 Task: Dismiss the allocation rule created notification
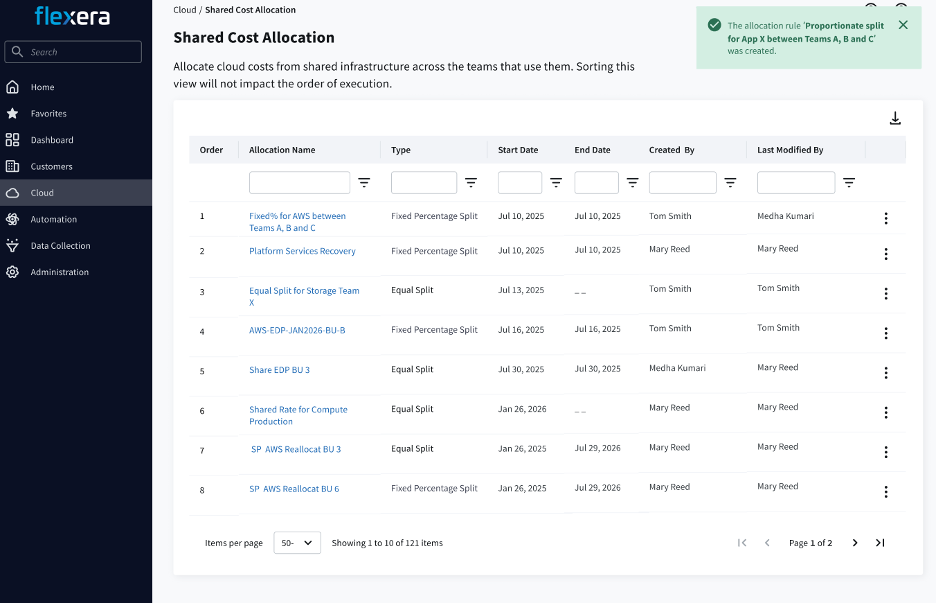(903, 25)
